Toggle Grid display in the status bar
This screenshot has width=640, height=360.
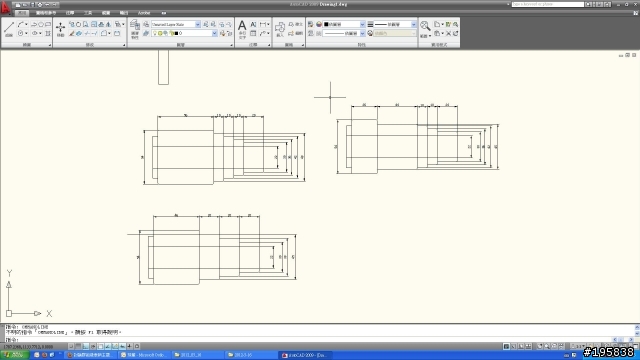pyautogui.click(x=78, y=346)
